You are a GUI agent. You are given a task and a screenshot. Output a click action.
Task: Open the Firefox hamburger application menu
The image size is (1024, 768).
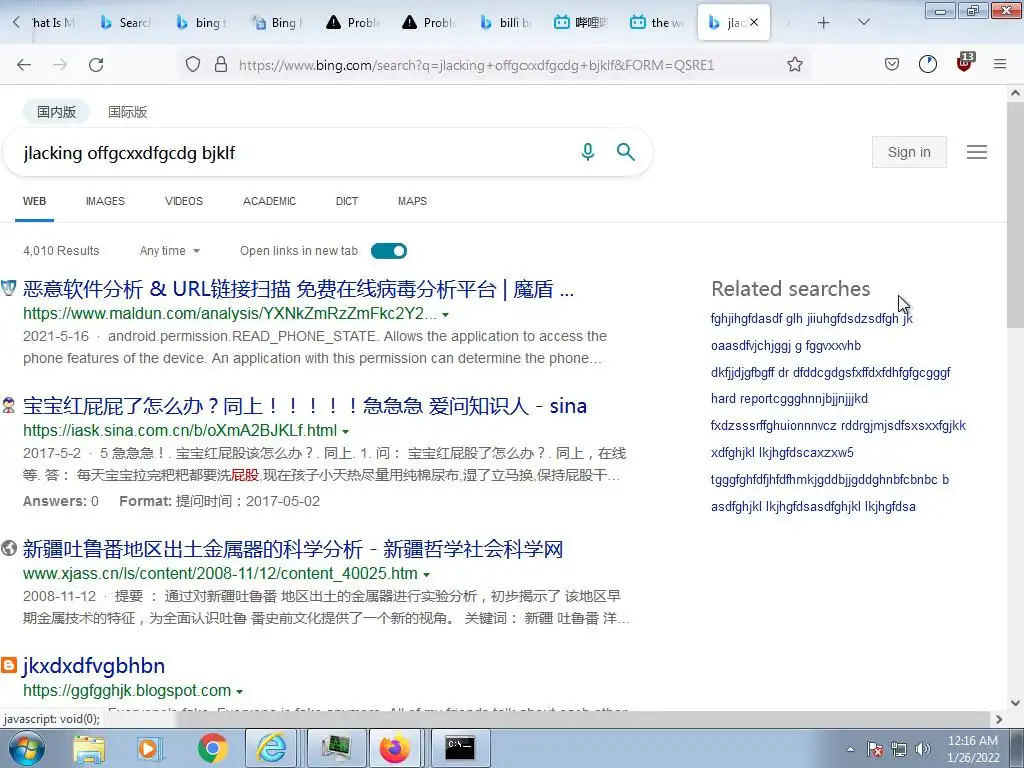(1000, 64)
